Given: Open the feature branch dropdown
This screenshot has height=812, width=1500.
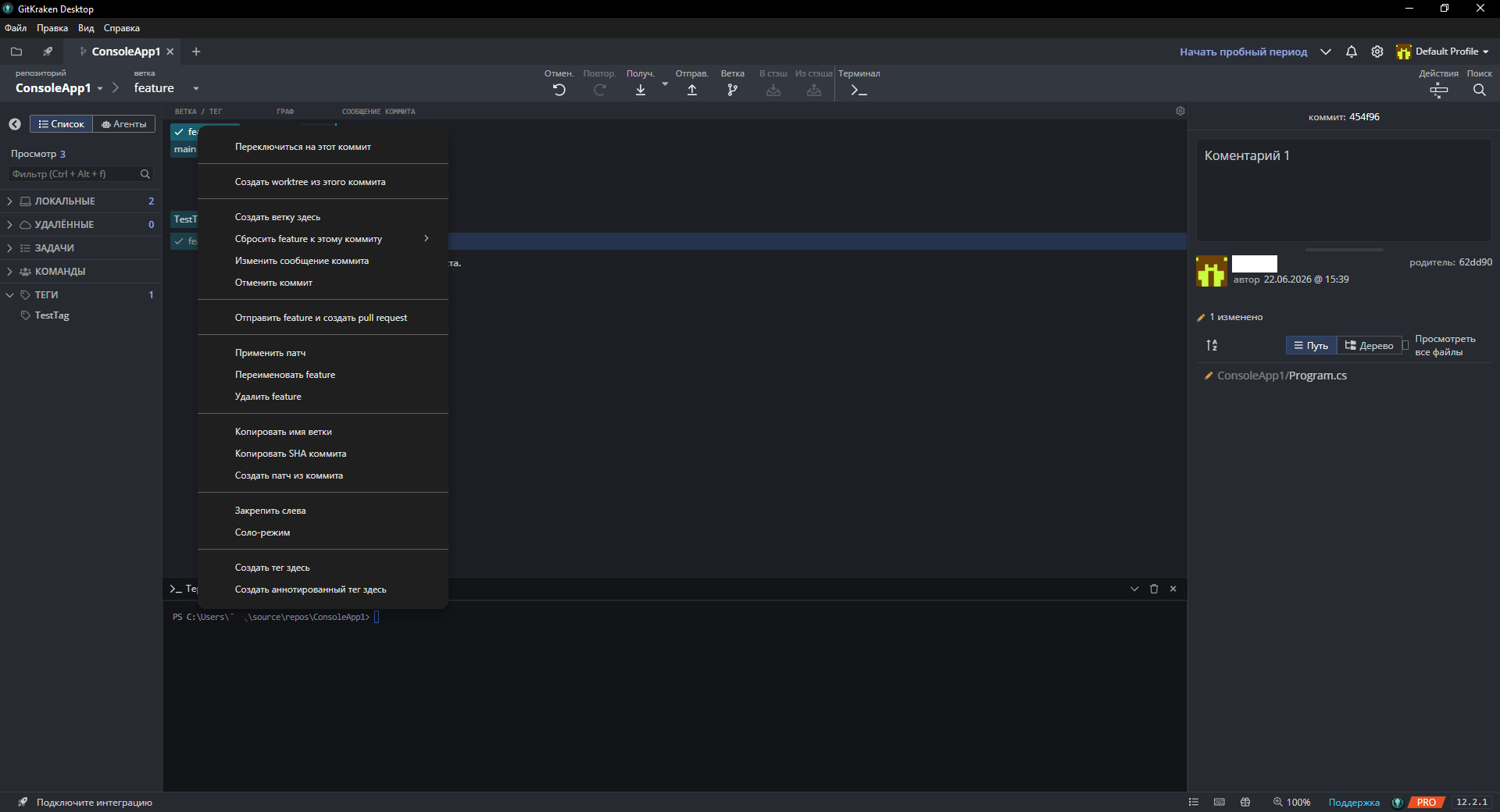Looking at the screenshot, I should [166, 88].
